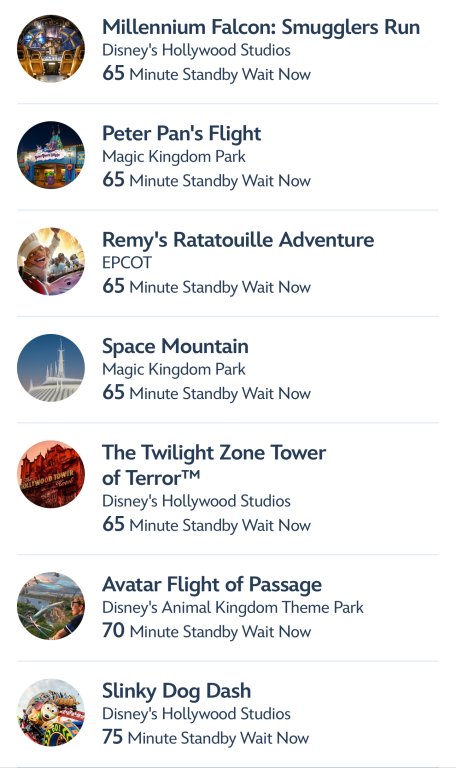Tap the 70 Minute Standby Wait text

coord(207,631)
